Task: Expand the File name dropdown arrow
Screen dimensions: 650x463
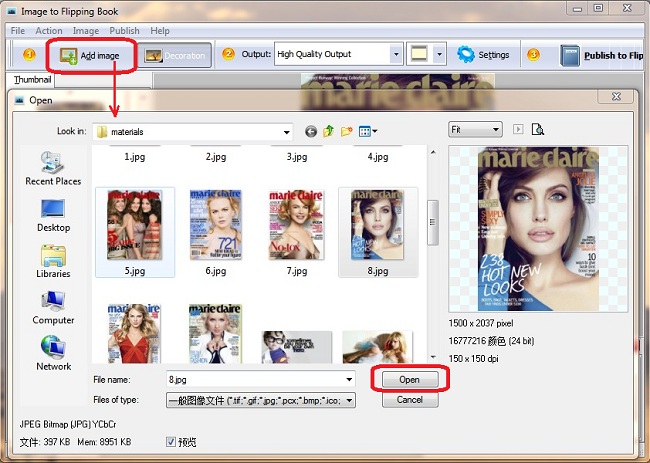Action: (x=349, y=380)
